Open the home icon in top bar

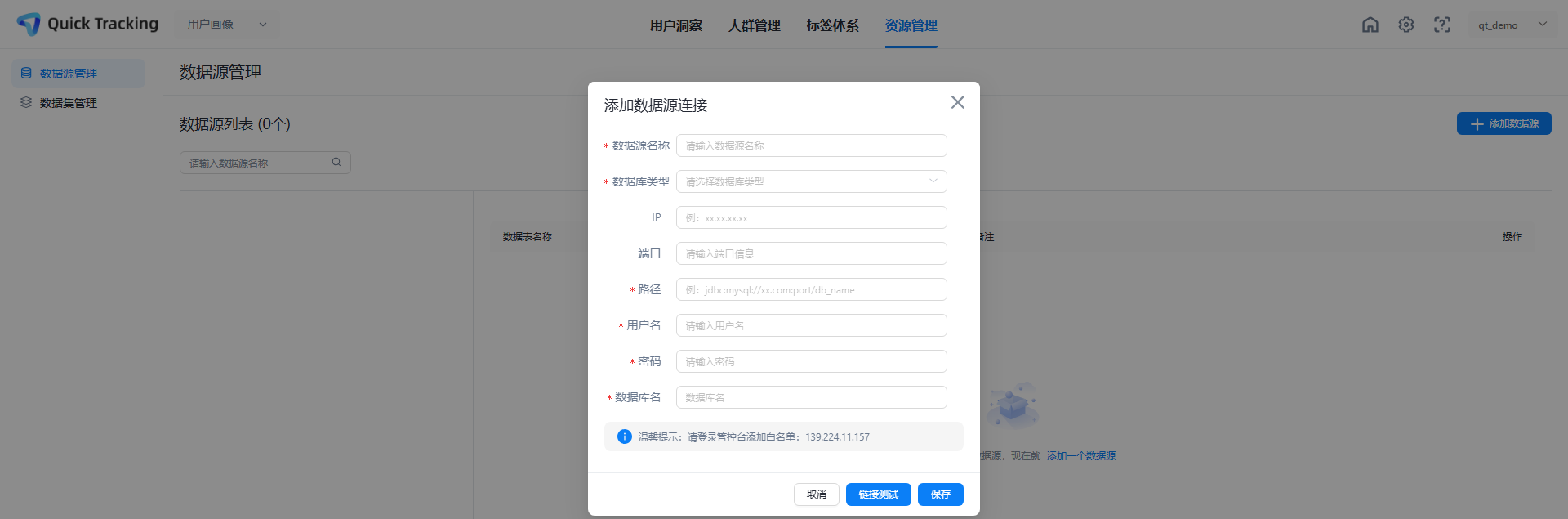coord(1370,25)
